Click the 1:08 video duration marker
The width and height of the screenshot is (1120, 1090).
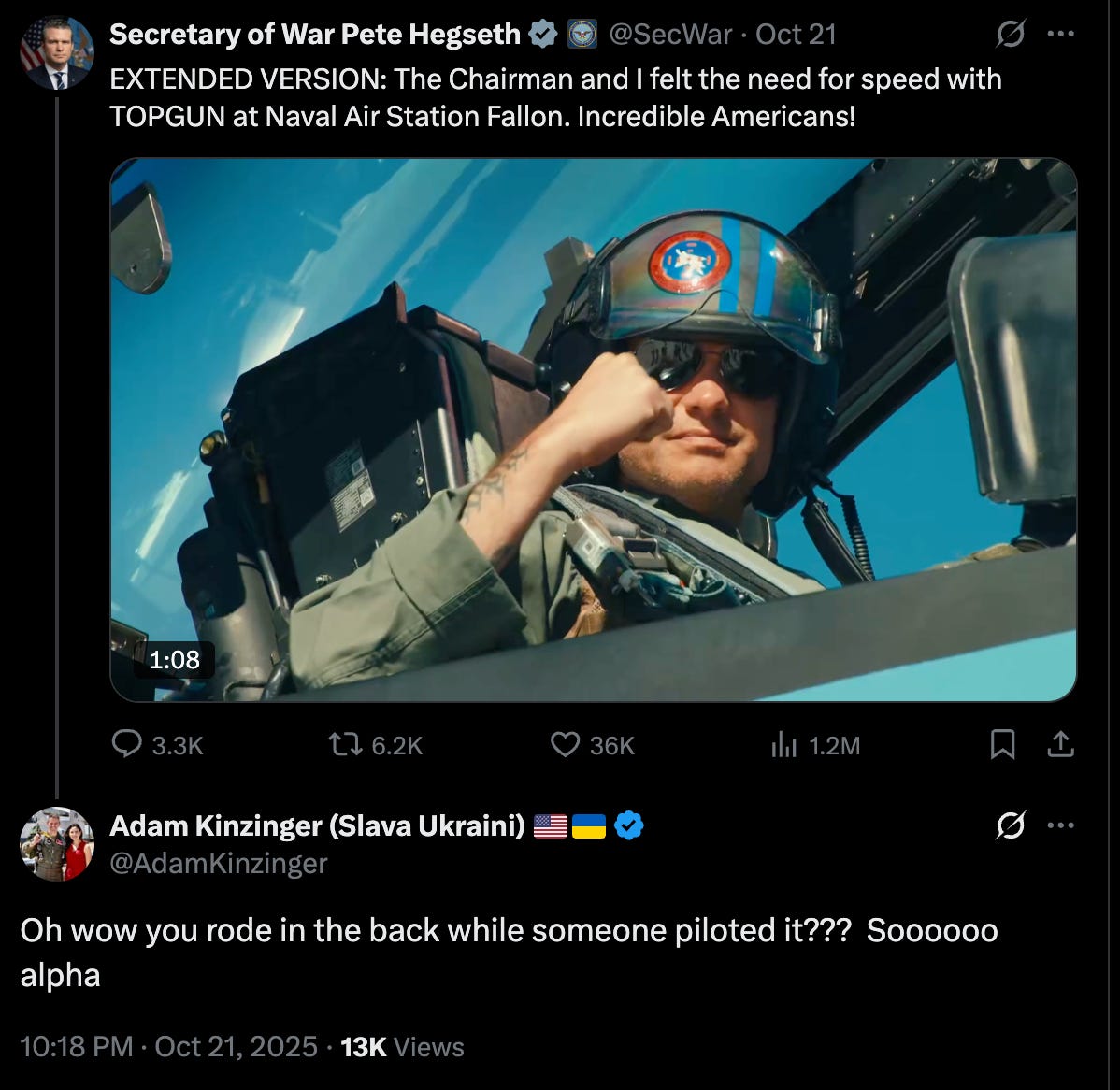(175, 660)
